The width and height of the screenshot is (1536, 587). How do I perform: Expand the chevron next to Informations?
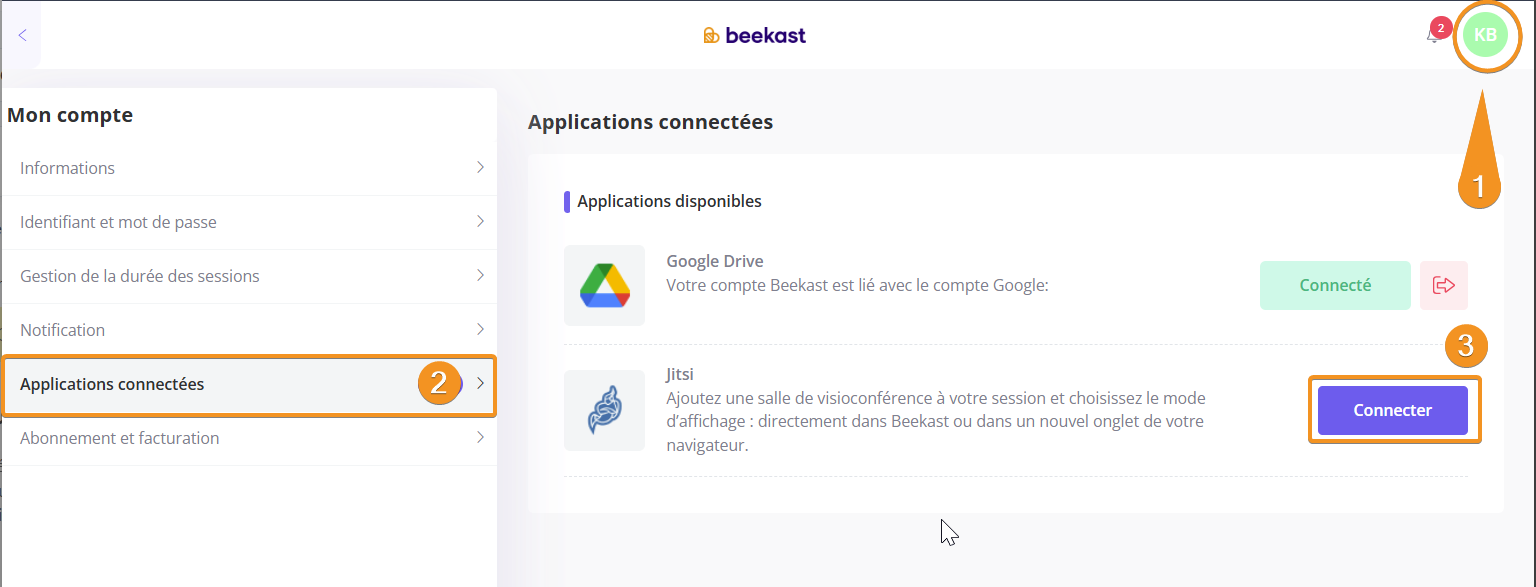480,168
